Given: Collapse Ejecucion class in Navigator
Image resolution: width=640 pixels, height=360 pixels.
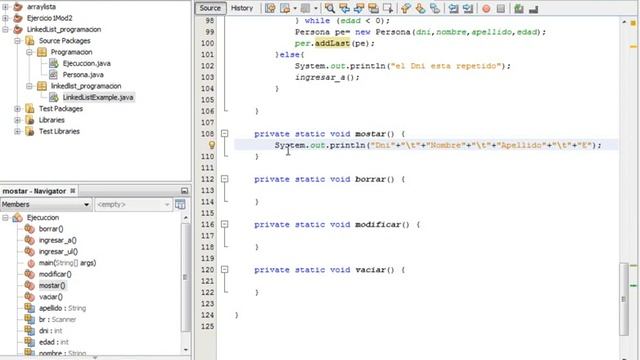Looking at the screenshot, I should pos(5,218).
